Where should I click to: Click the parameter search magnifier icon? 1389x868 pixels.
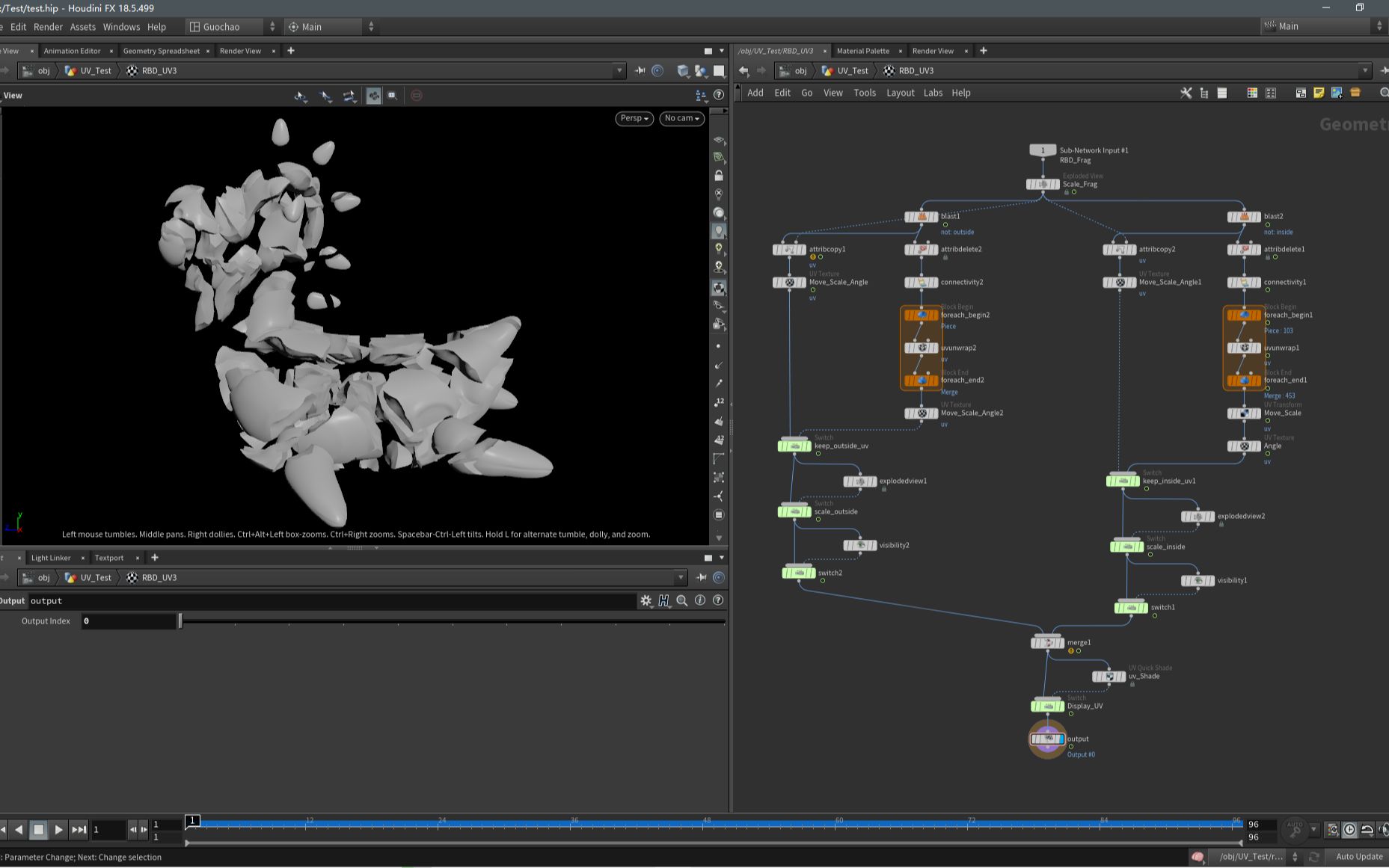pos(682,600)
